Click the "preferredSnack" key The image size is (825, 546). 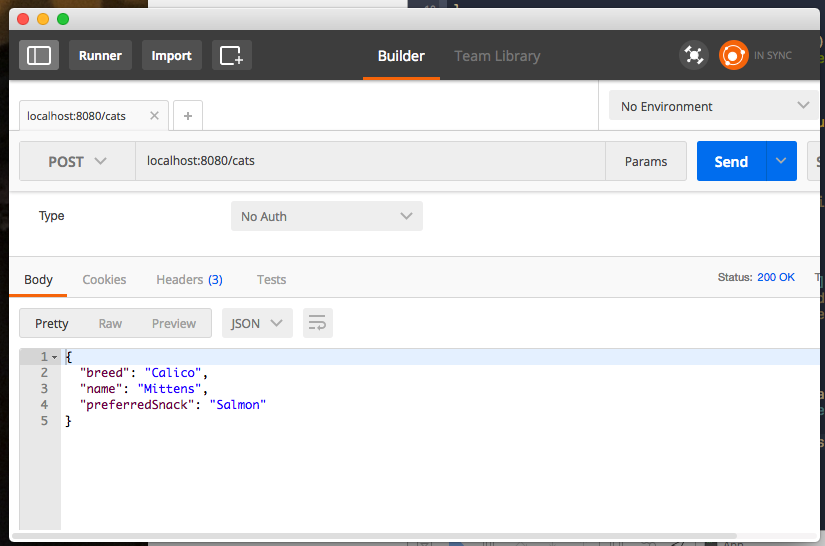[137, 405]
